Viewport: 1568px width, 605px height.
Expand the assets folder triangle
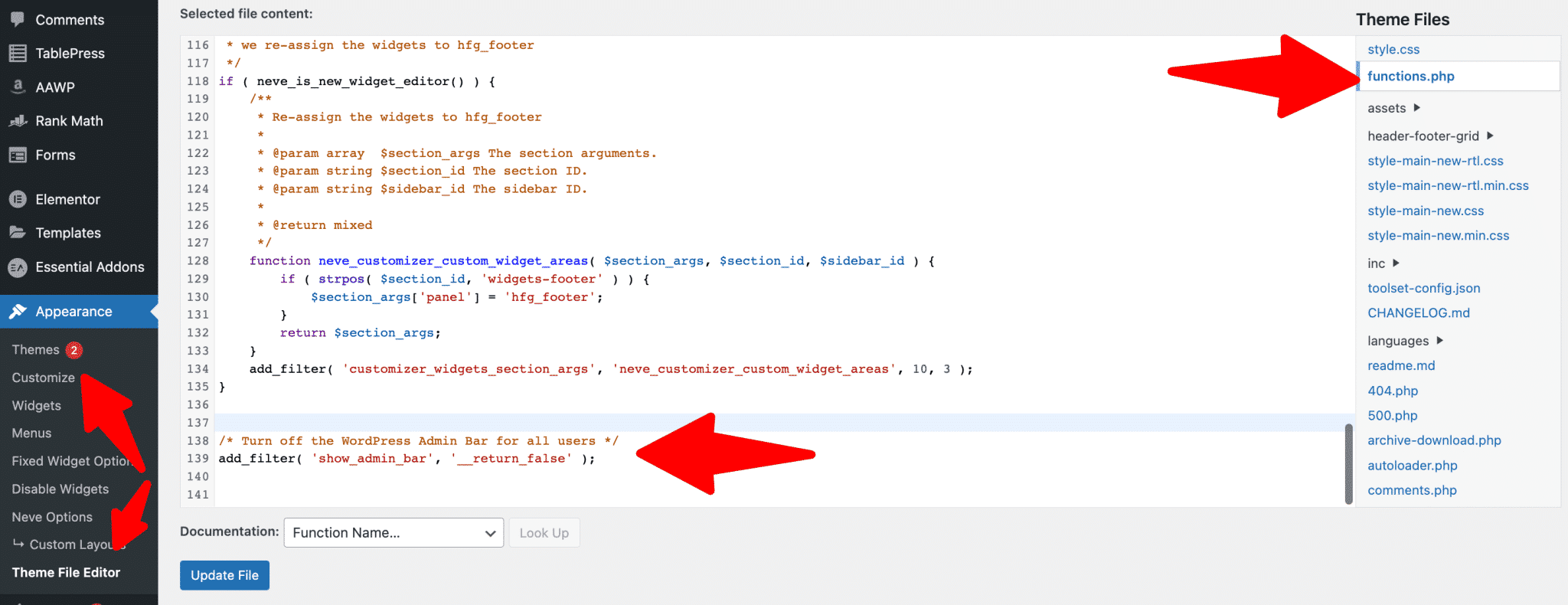tap(1417, 108)
